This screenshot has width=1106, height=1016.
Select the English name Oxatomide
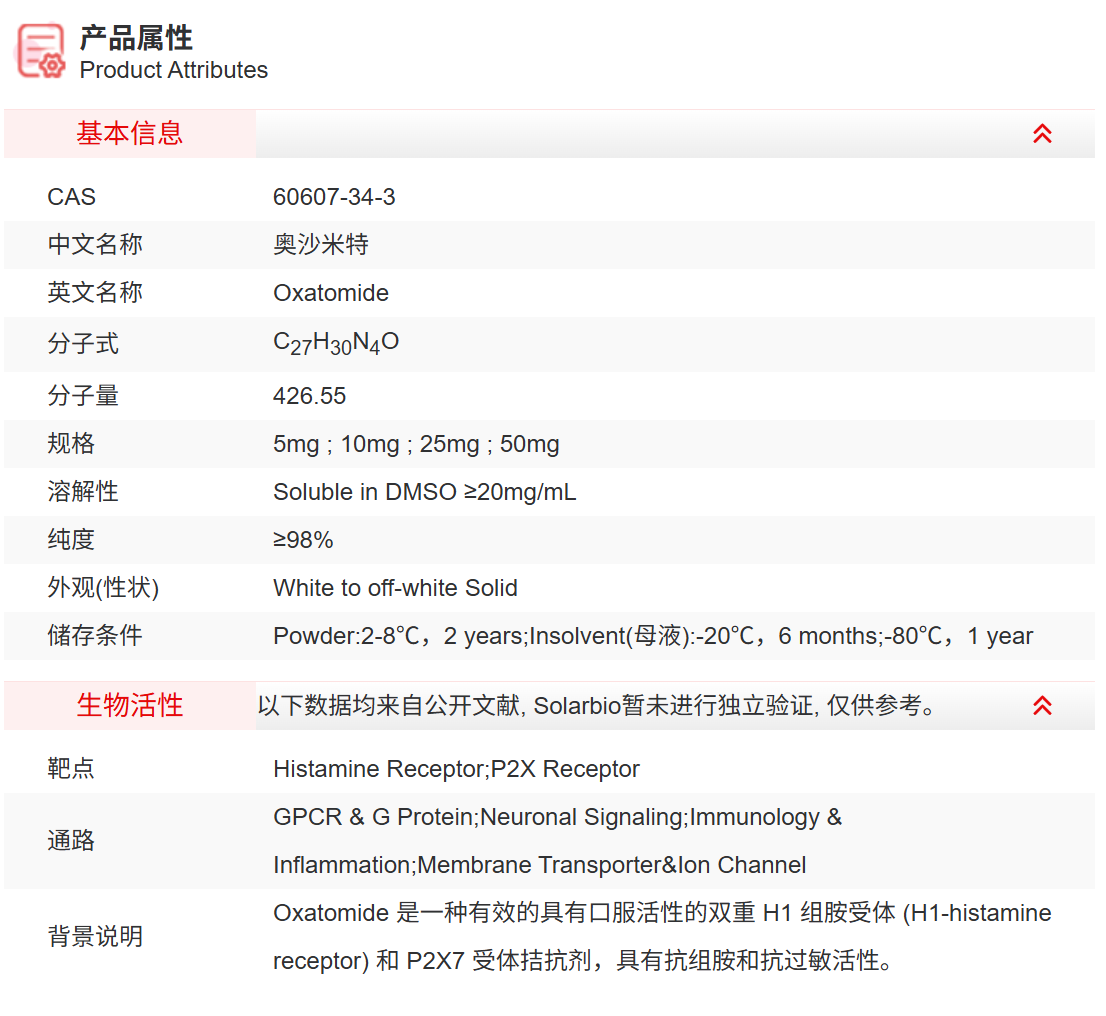[331, 293]
